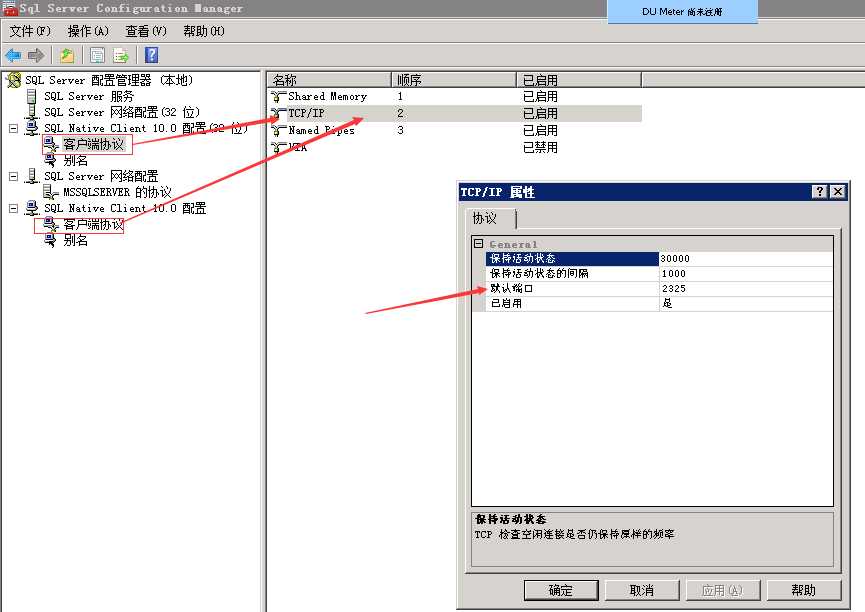
Task: Select SQL Server 配置管理器 (本地) root node
Action: point(109,81)
